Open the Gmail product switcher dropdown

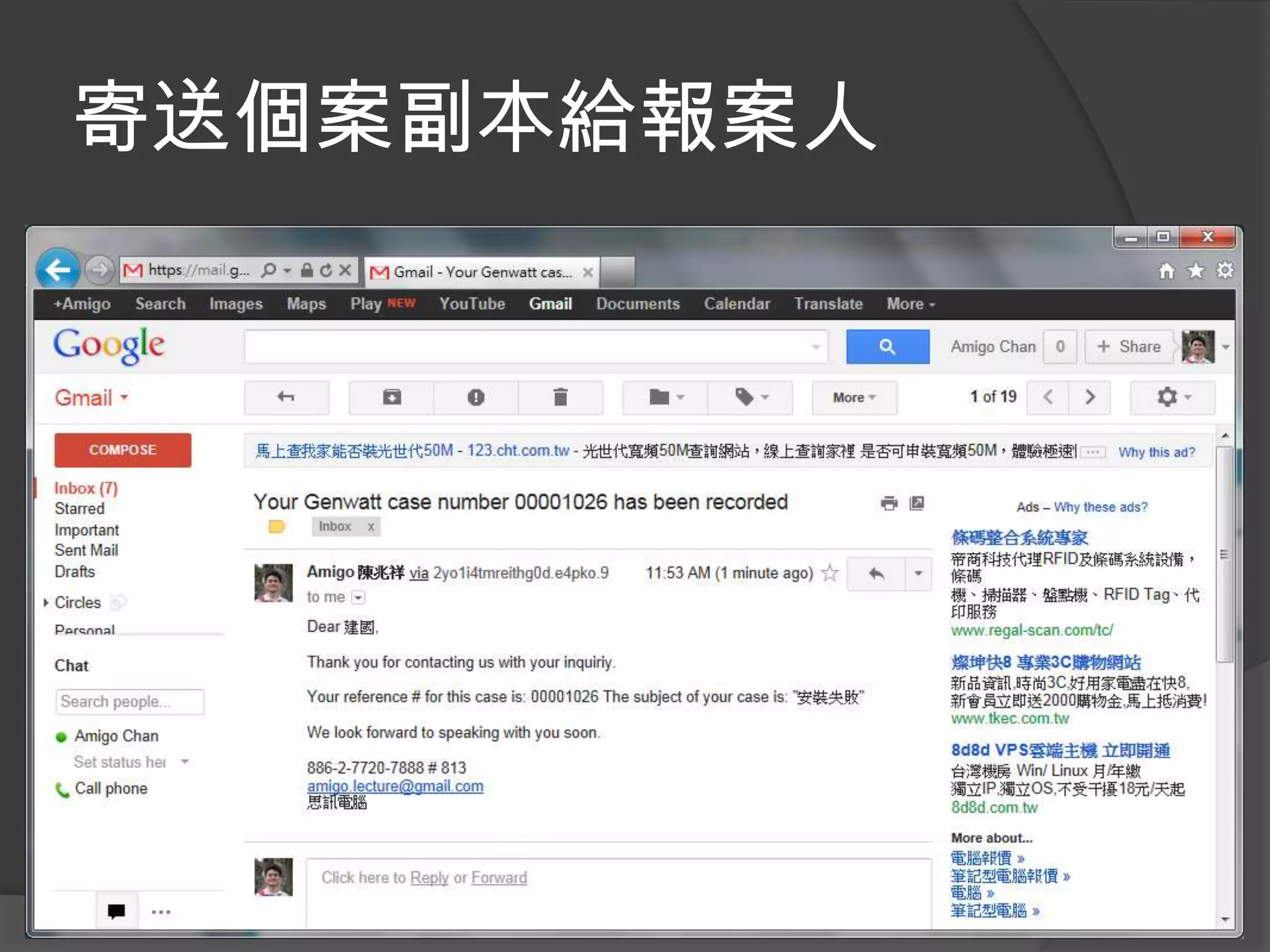[x=91, y=397]
